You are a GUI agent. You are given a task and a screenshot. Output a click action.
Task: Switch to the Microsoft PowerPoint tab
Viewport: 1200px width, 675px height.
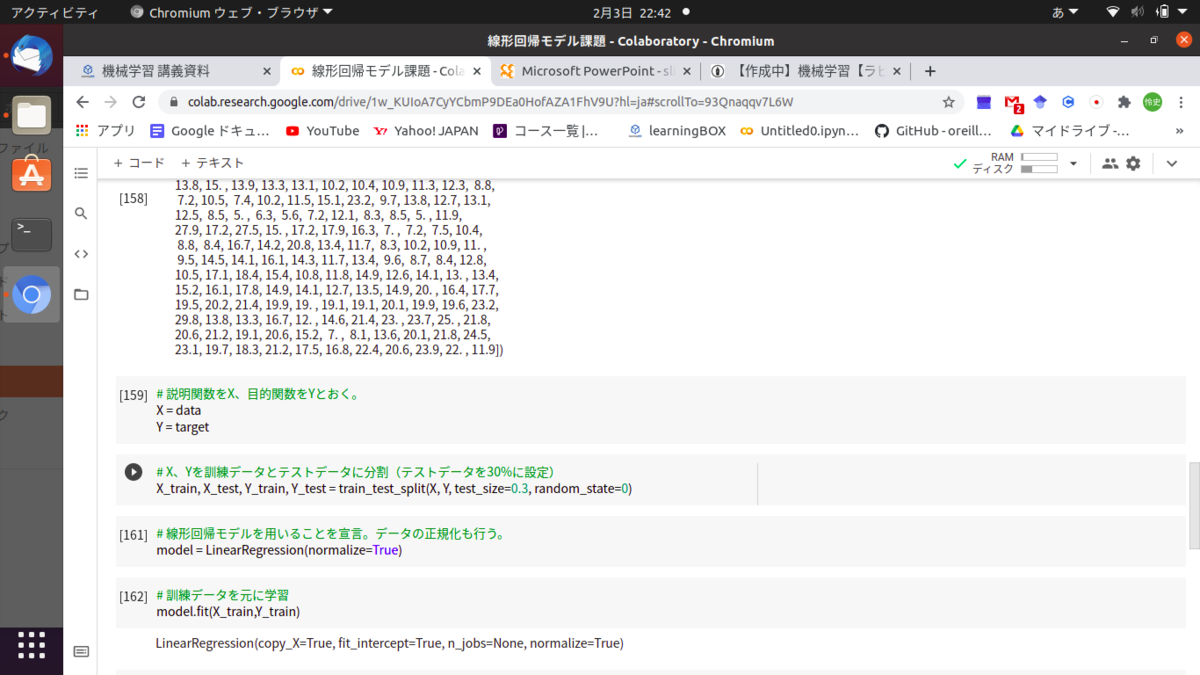(x=594, y=71)
